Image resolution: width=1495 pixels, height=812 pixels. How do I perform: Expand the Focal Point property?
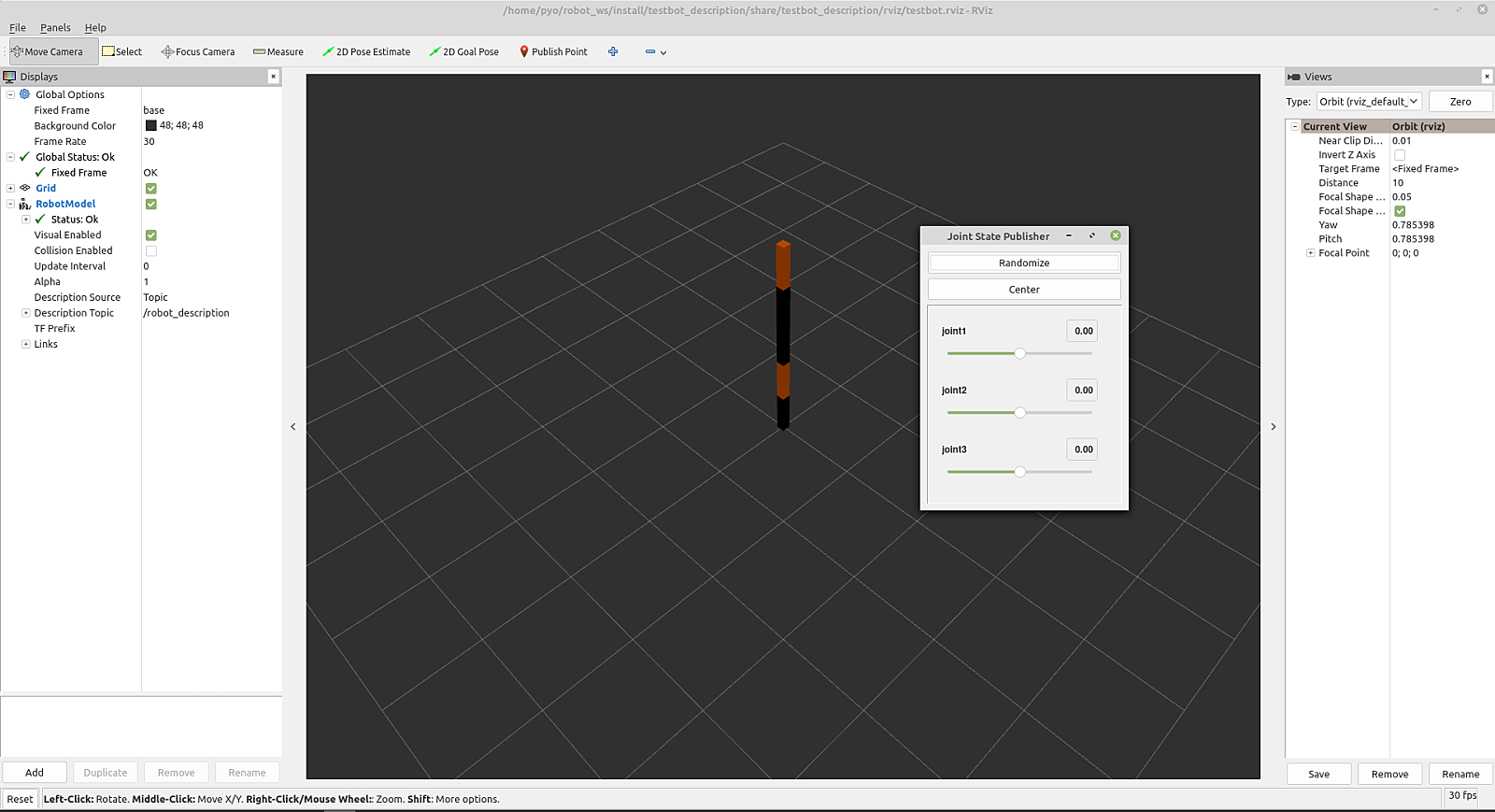click(1310, 253)
